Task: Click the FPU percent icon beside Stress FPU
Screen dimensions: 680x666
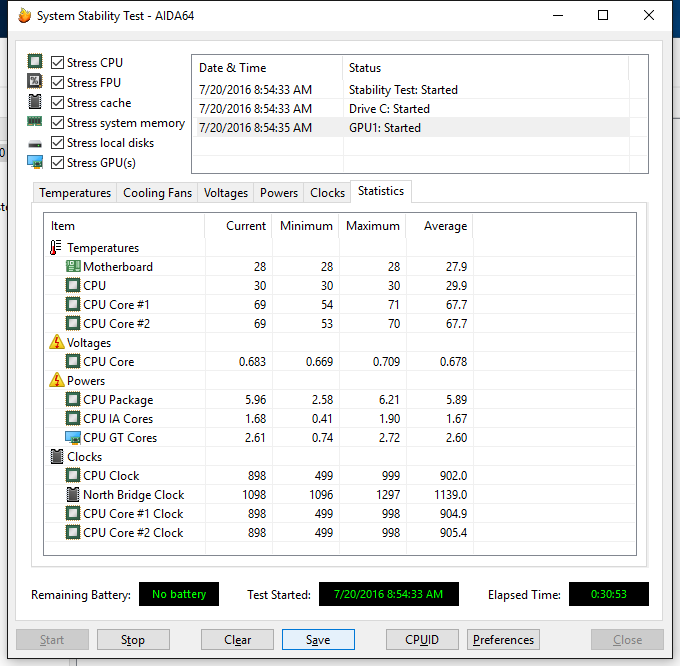Action: click(x=35, y=81)
